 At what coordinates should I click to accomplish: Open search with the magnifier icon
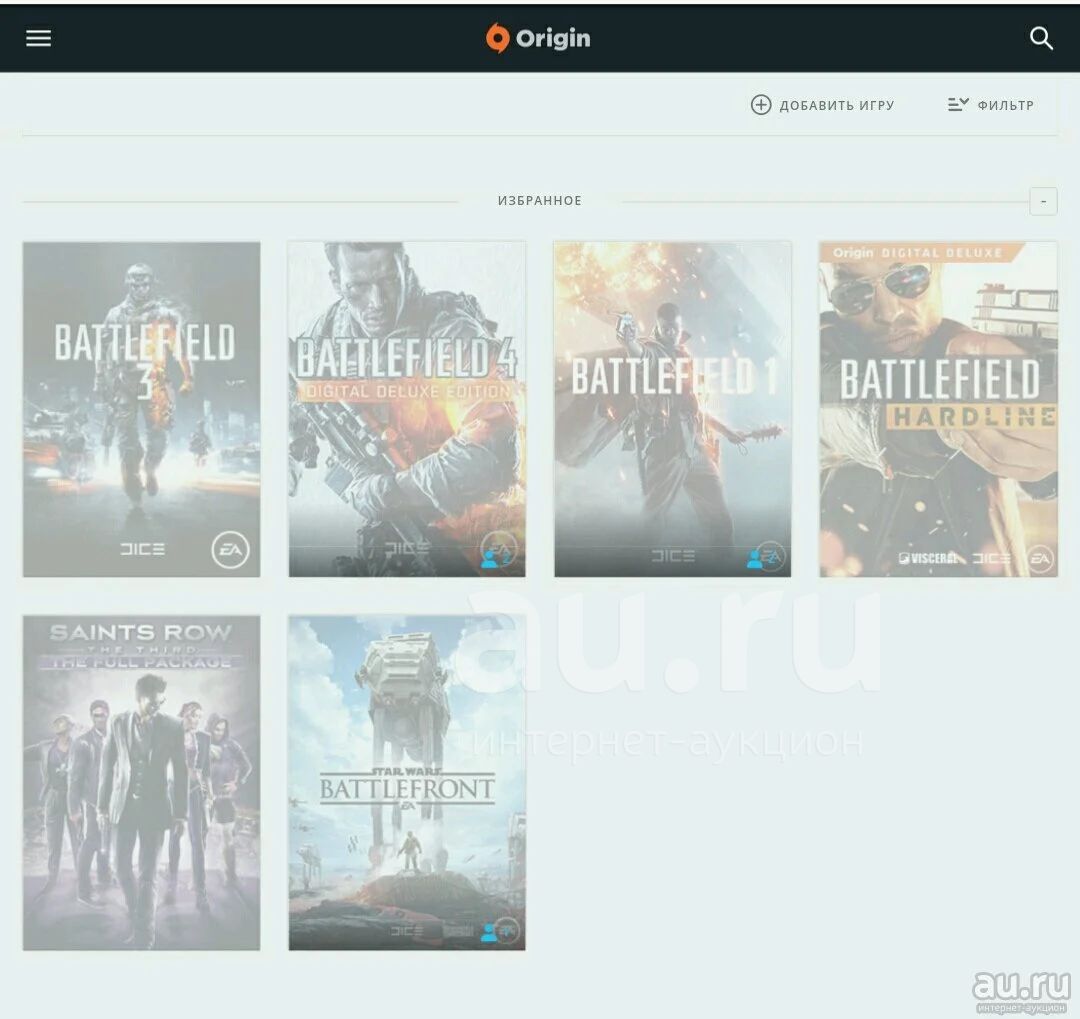click(x=1041, y=39)
